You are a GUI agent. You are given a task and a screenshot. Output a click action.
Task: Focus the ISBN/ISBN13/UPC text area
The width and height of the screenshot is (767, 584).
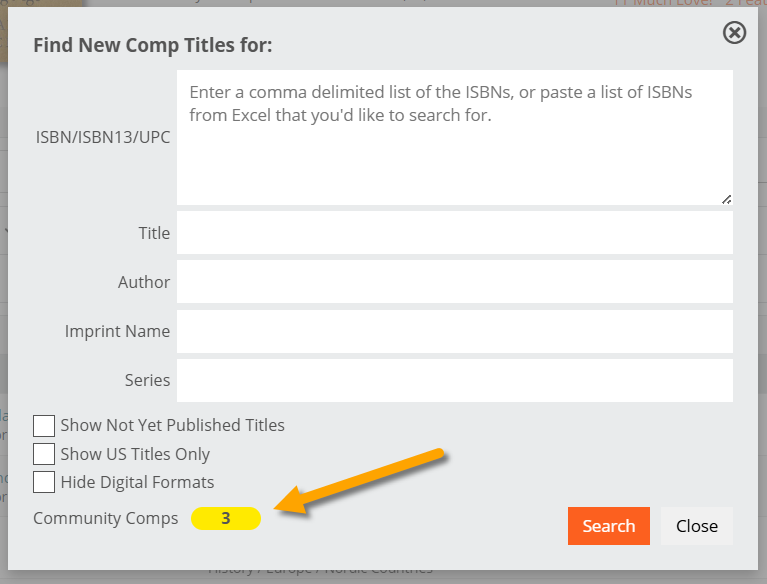[454, 137]
